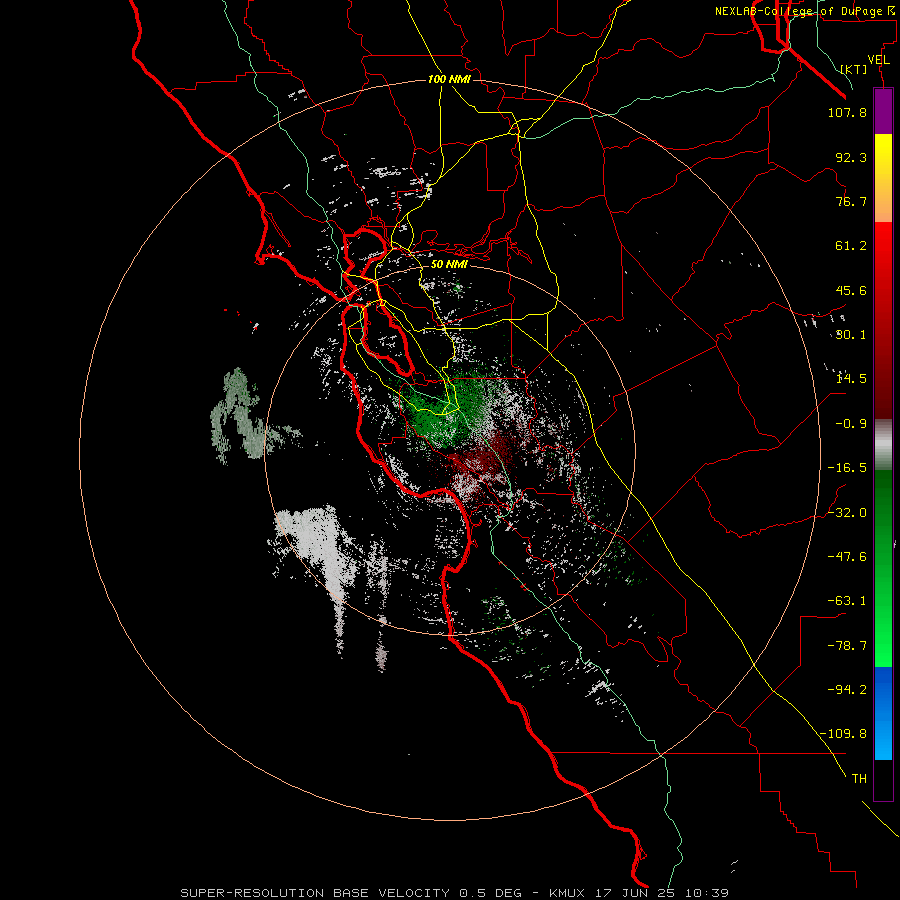900x900 pixels.
Task: Click the 100 NMI range ring label
Action: click(449, 79)
